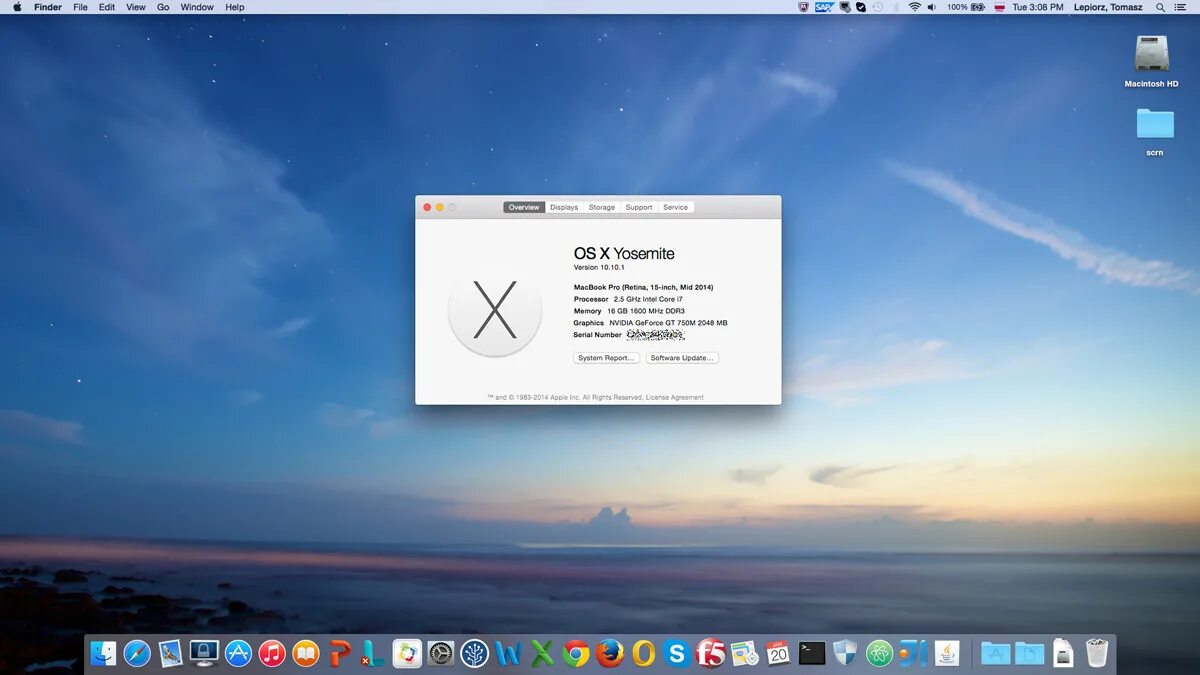Launch SourceTree from the dock

pyautogui.click(x=474, y=654)
